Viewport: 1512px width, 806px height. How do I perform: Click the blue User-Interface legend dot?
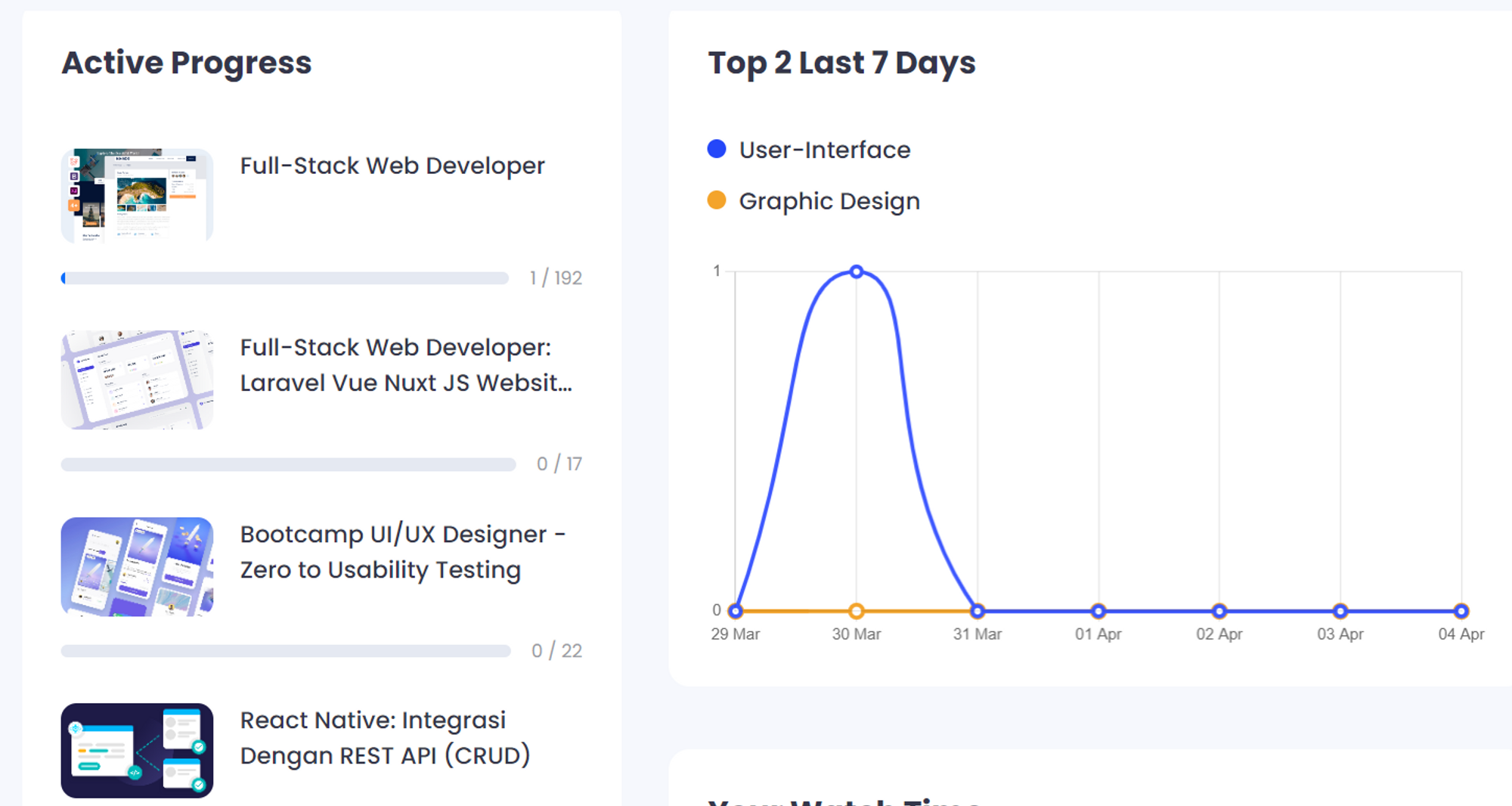pyautogui.click(x=717, y=149)
